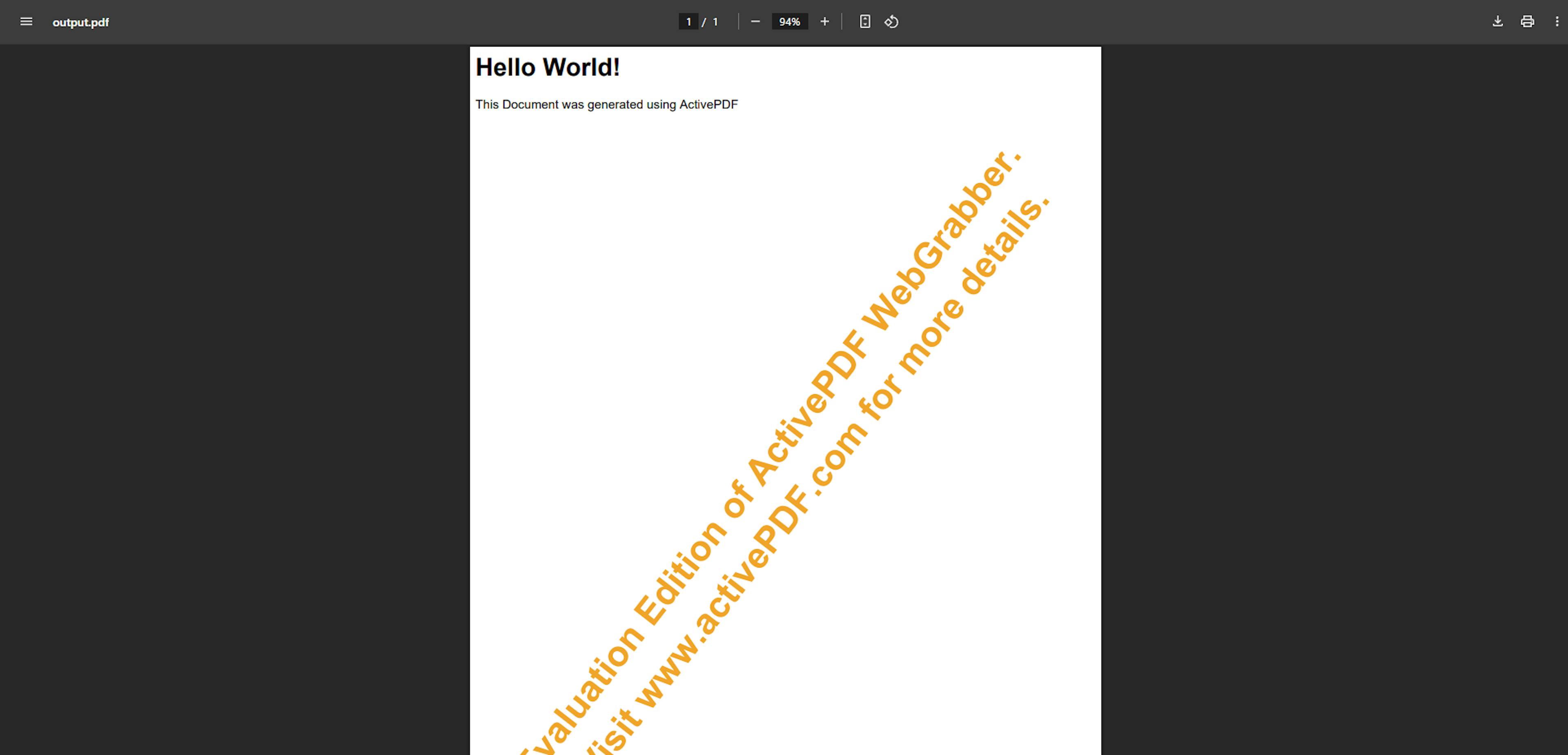Click the current page number field
Image resolution: width=1568 pixels, height=755 pixels.
pos(688,22)
